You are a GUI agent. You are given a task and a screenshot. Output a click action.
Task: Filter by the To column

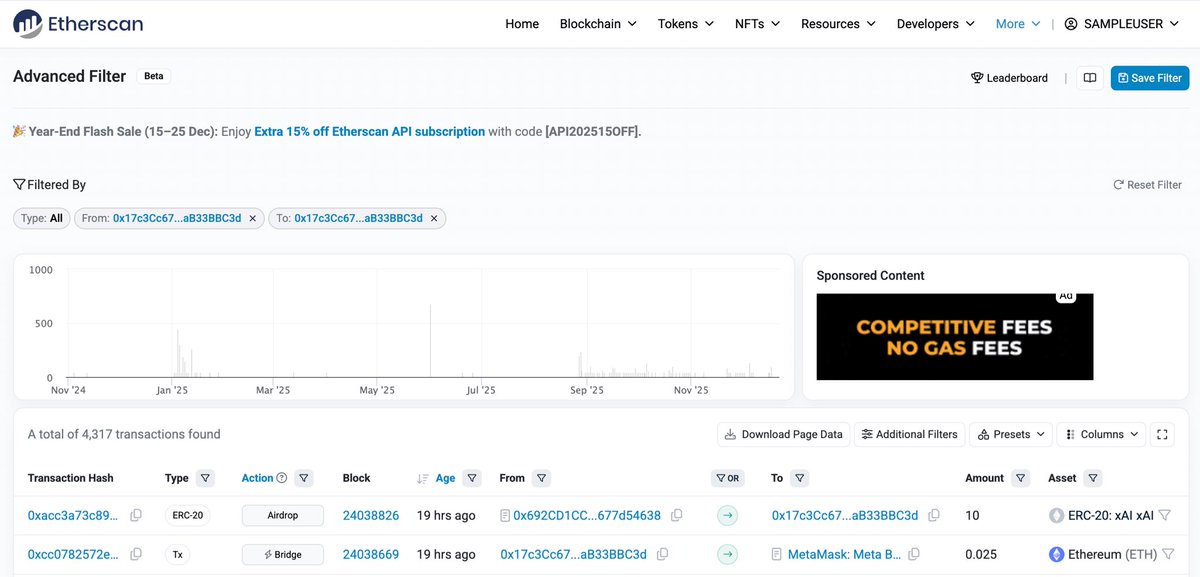click(x=801, y=478)
